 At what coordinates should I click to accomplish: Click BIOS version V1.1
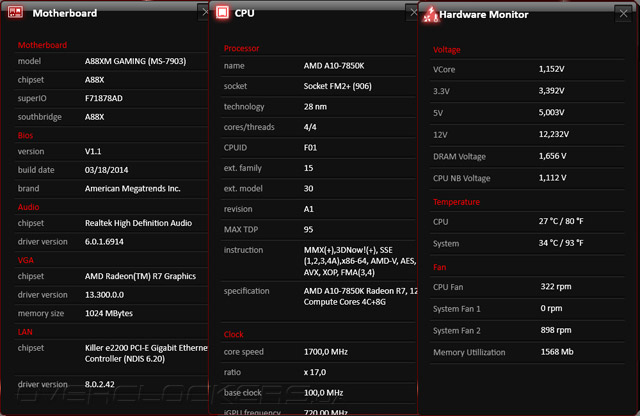93,151
